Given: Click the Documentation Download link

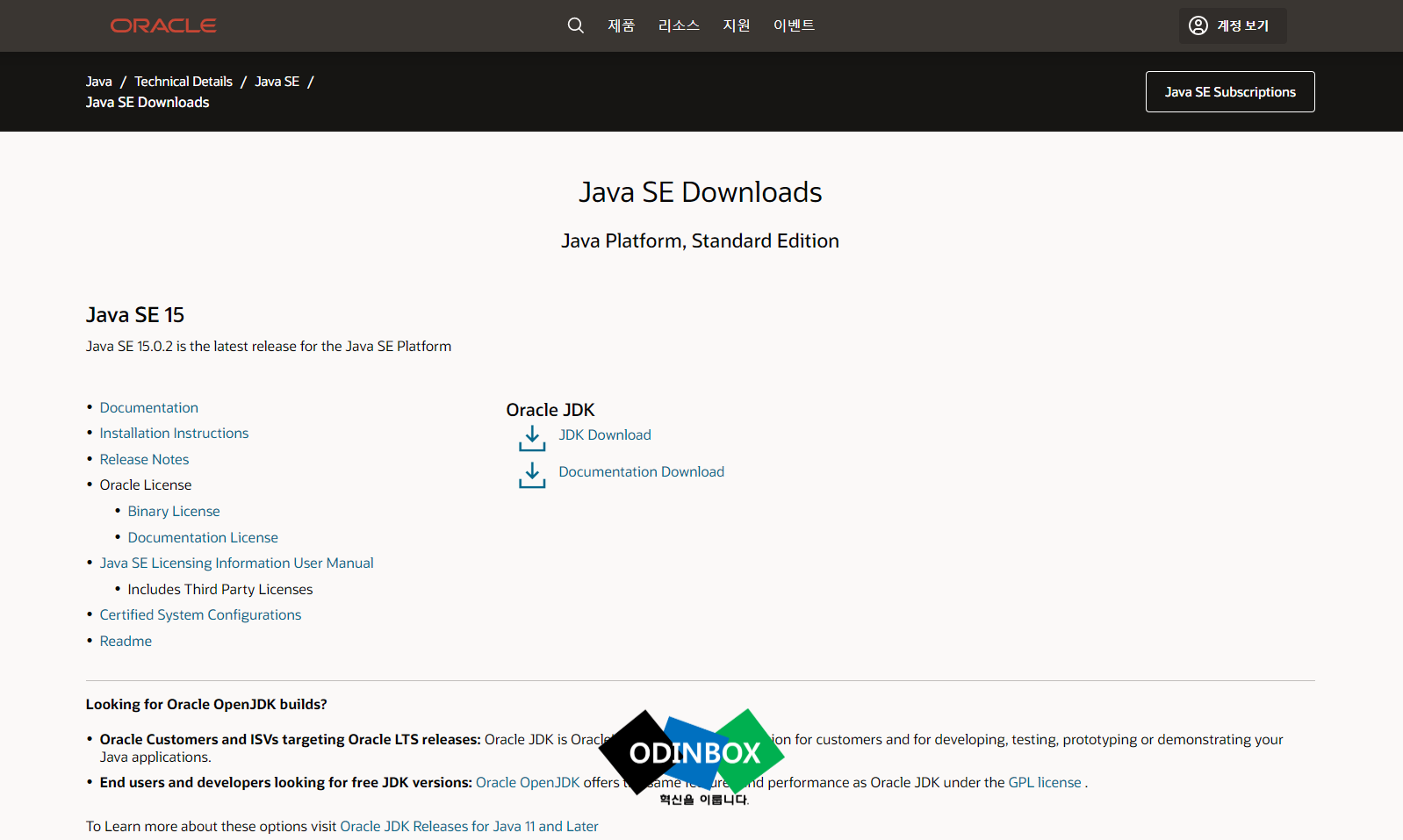Looking at the screenshot, I should coord(642,471).
